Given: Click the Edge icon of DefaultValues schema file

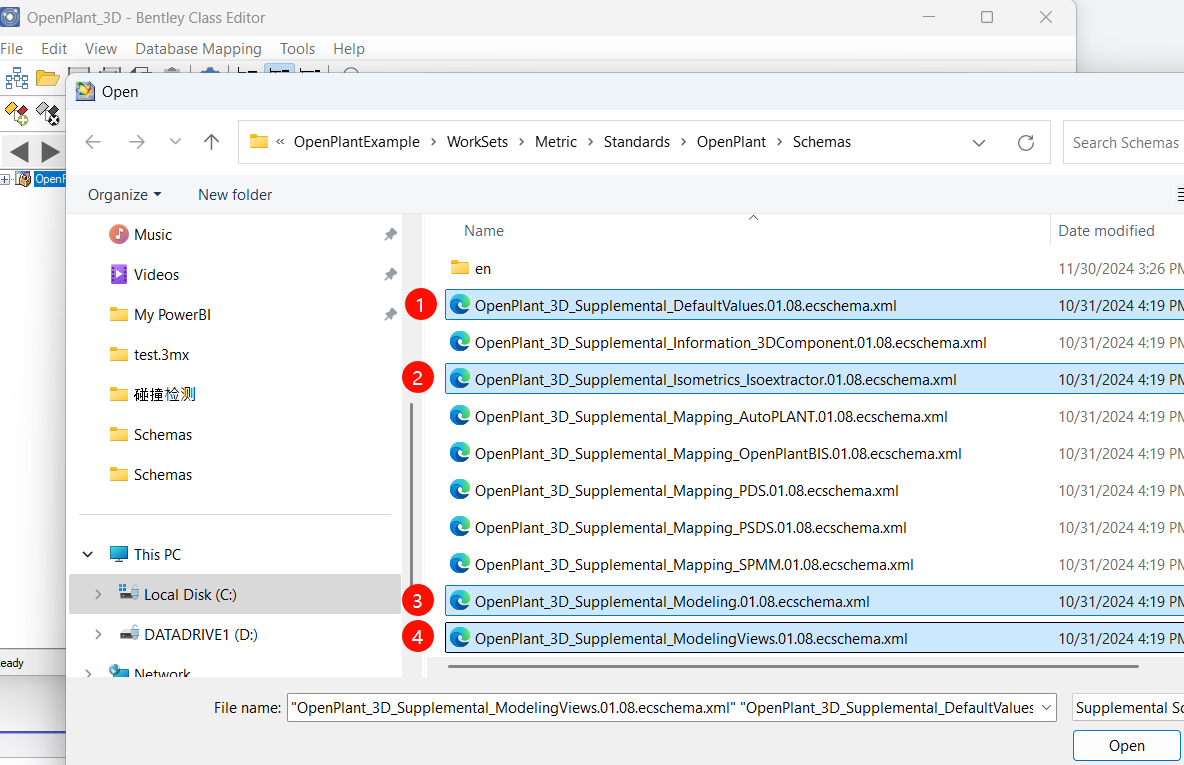Looking at the screenshot, I should (x=460, y=305).
